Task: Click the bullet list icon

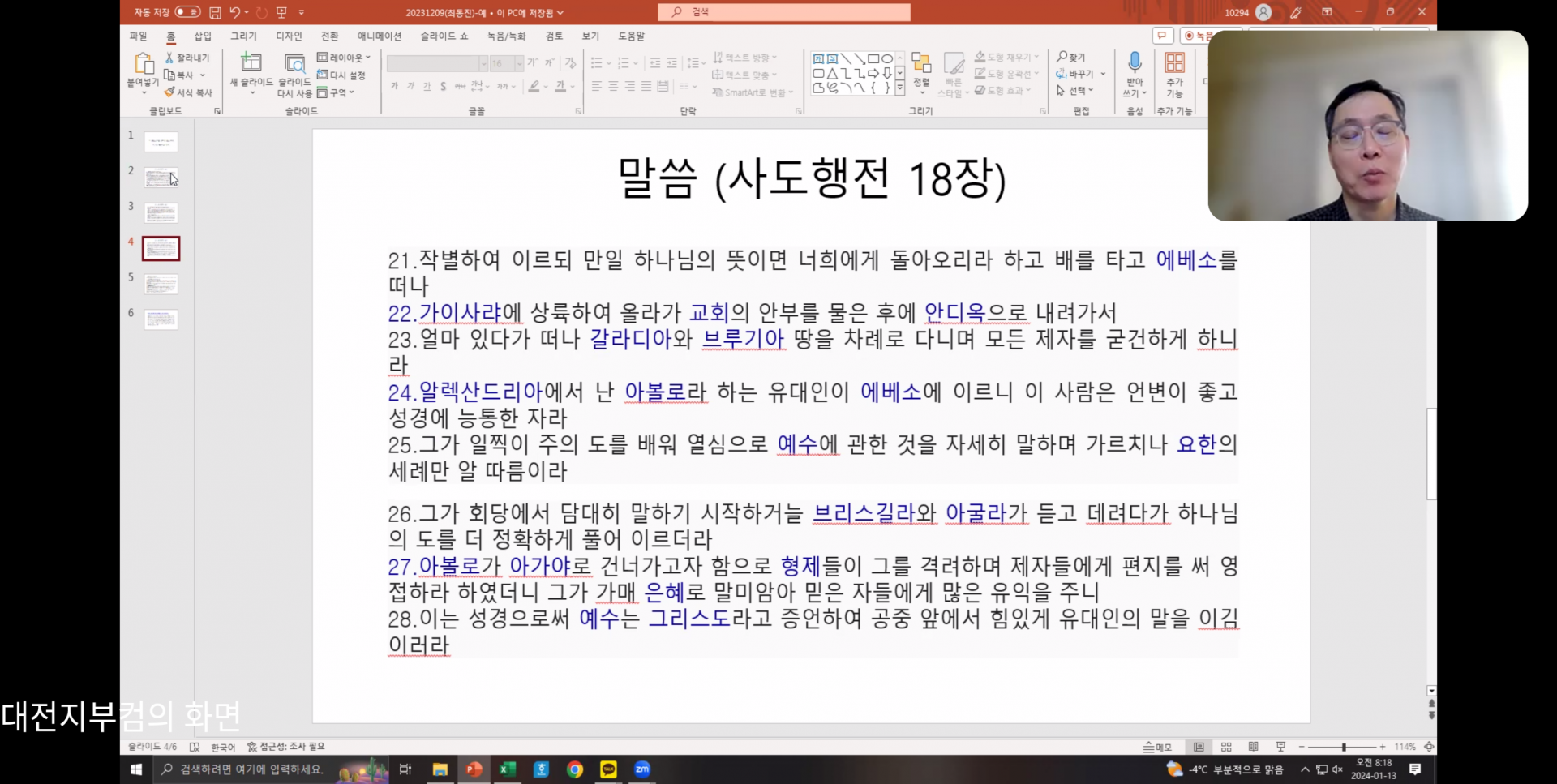Action: tap(597, 63)
